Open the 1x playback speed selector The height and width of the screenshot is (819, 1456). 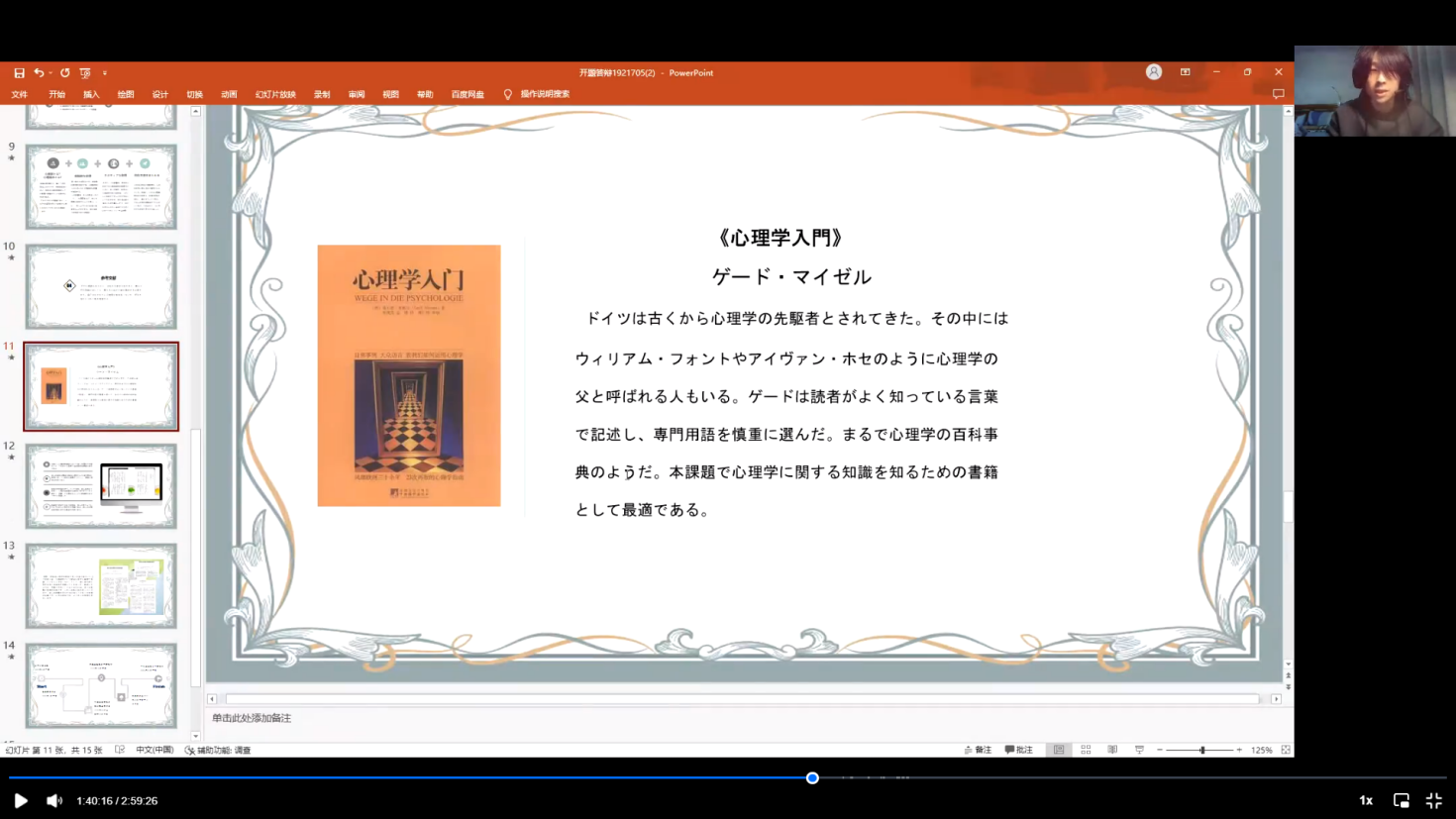pyautogui.click(x=1366, y=800)
